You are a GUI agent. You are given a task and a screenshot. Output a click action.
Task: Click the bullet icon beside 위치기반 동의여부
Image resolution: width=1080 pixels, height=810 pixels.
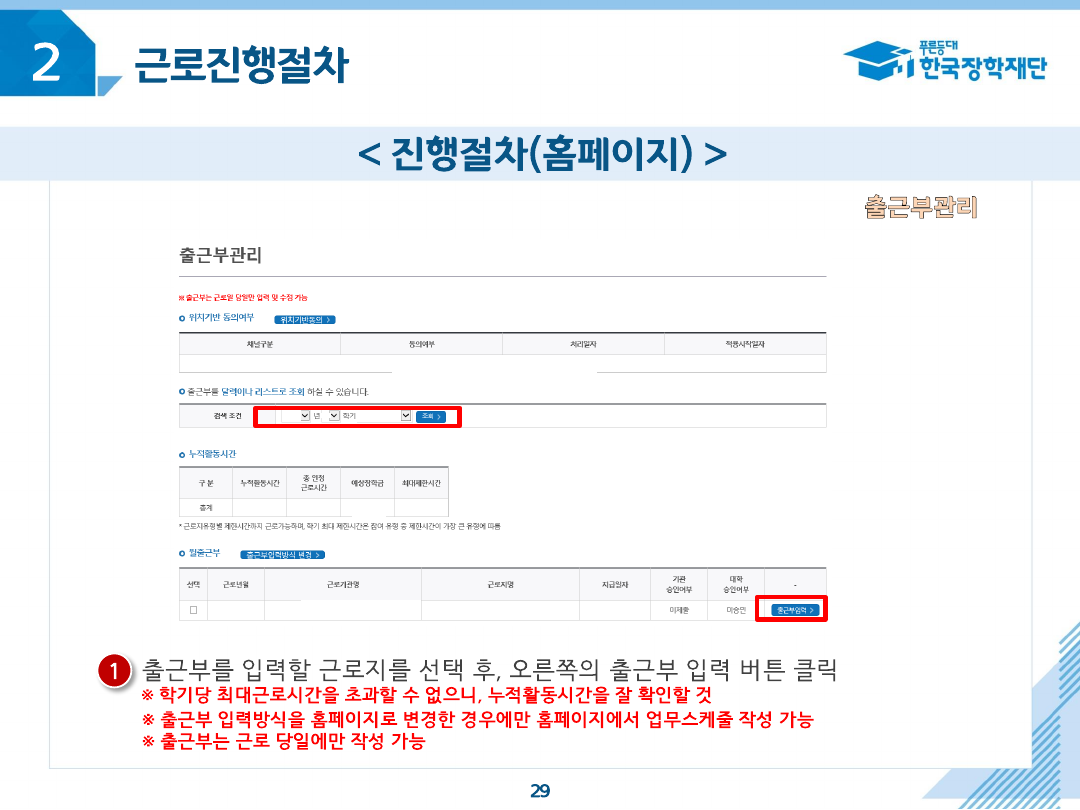click(x=182, y=318)
